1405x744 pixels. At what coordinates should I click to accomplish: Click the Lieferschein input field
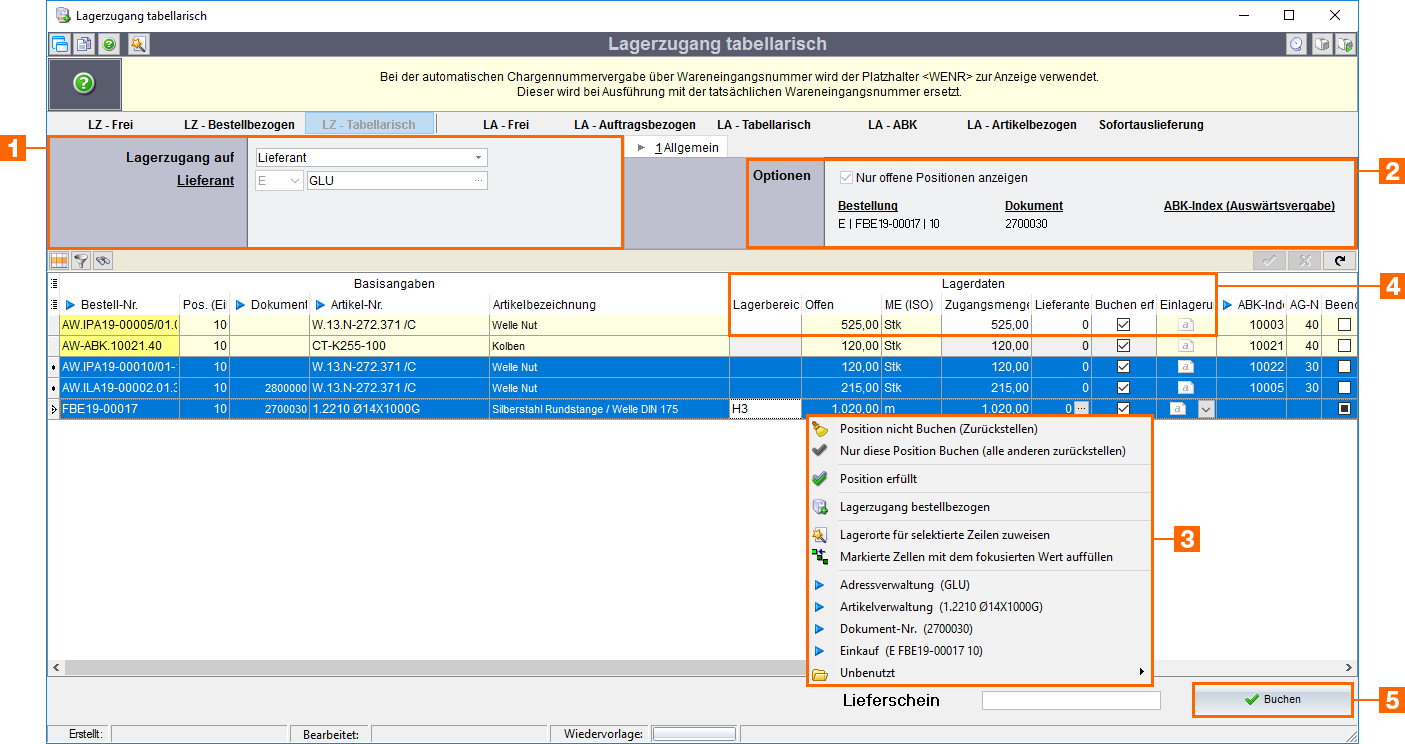click(x=1071, y=700)
